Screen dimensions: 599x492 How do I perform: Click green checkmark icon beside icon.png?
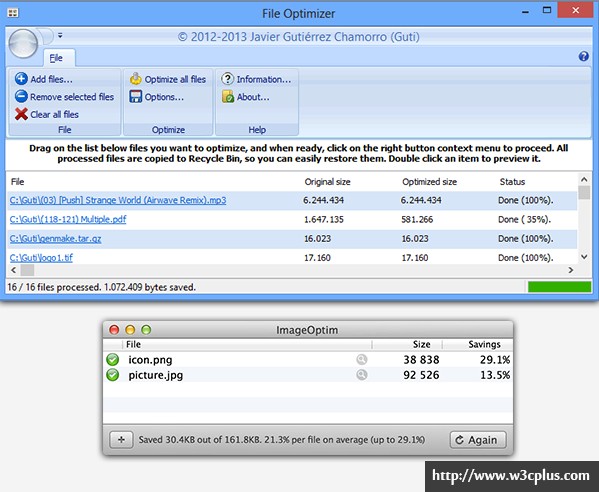pos(113,359)
